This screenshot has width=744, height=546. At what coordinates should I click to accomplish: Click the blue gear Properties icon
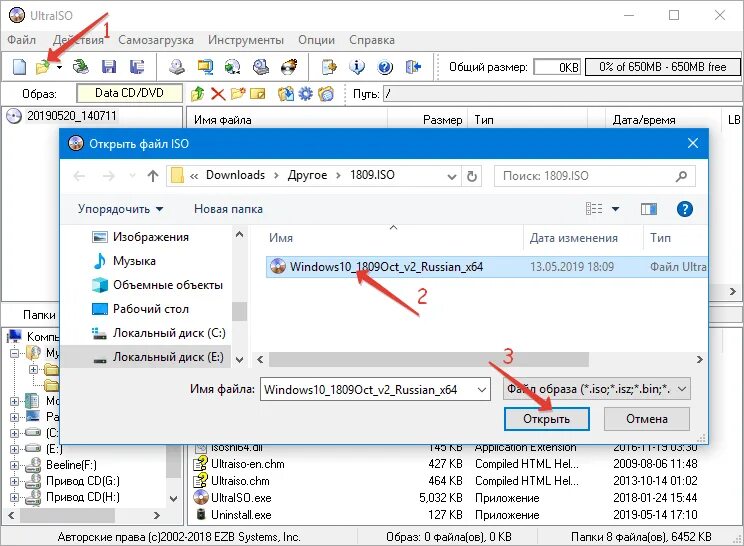[306, 94]
